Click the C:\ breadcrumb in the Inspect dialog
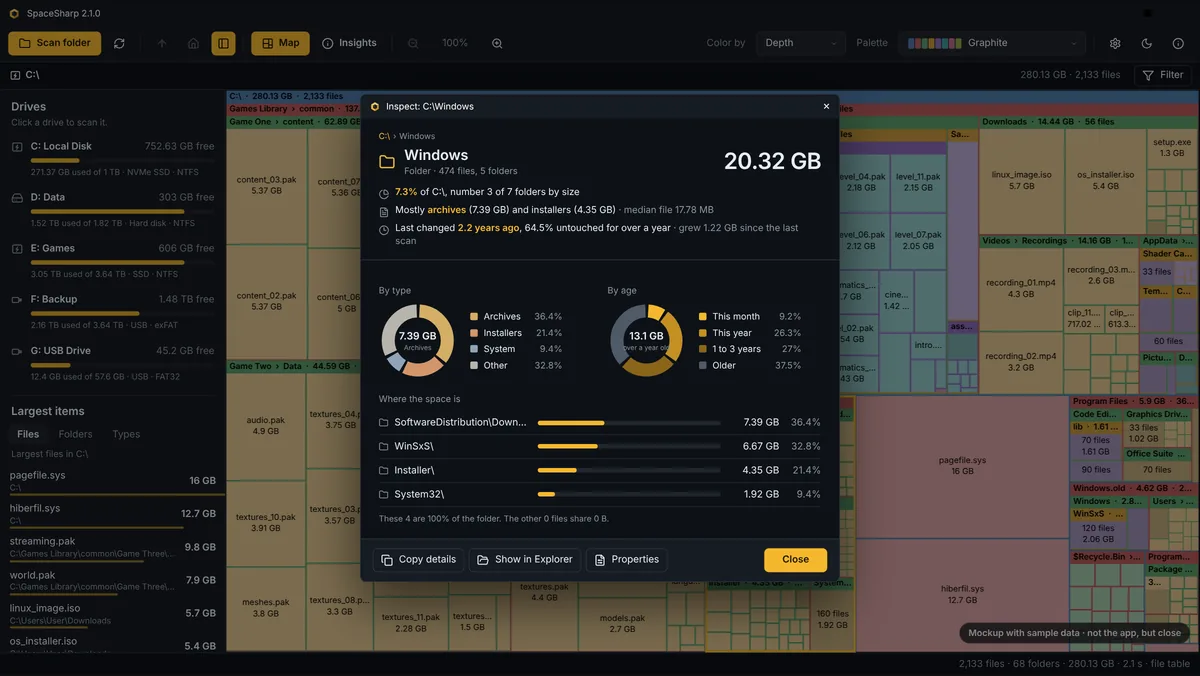Image resolution: width=1200 pixels, height=676 pixels. (384, 136)
